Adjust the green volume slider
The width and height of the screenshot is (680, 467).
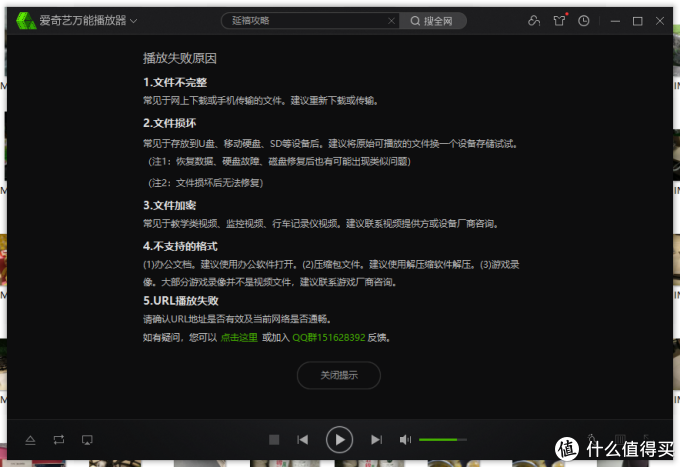(x=442, y=440)
